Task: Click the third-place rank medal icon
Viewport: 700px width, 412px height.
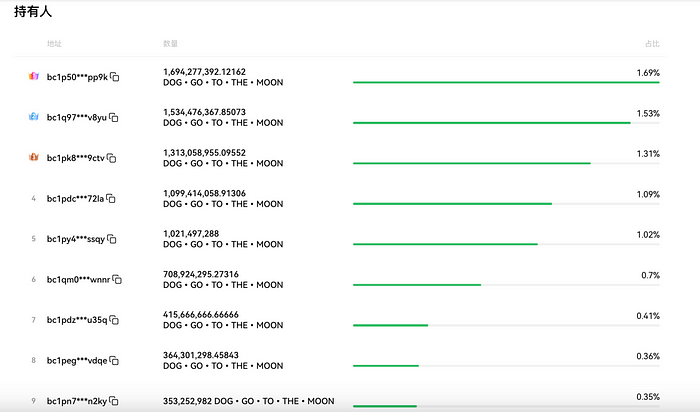Action: pyautogui.click(x=33, y=158)
